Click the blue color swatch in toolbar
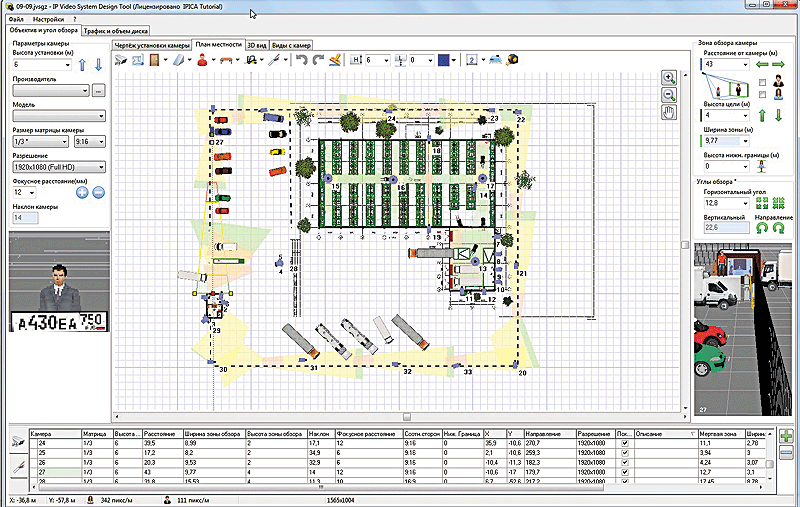800x507 pixels. pyautogui.click(x=446, y=61)
